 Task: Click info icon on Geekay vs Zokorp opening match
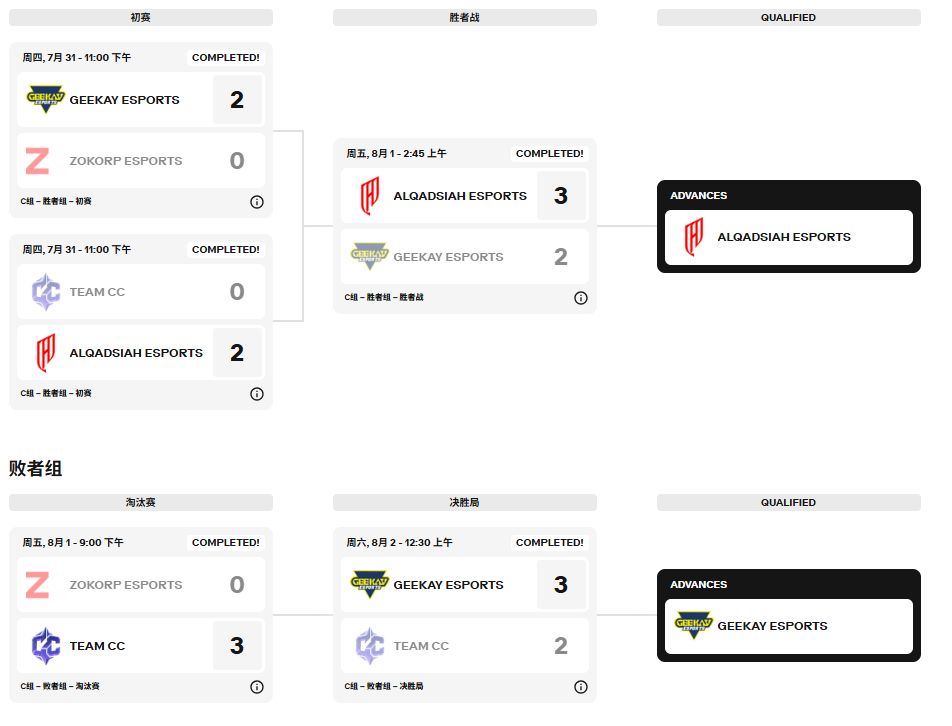(x=257, y=202)
